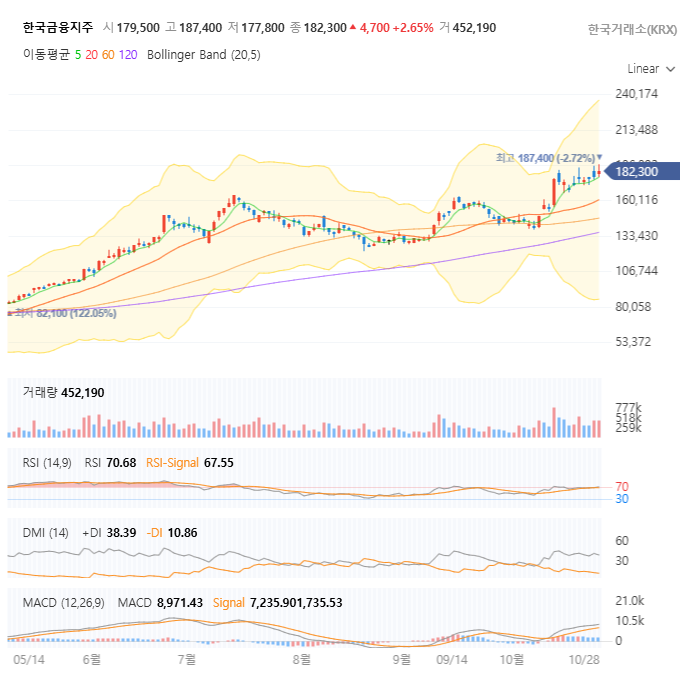
Task: Click the -DI value 10.86
Action: click(x=183, y=533)
